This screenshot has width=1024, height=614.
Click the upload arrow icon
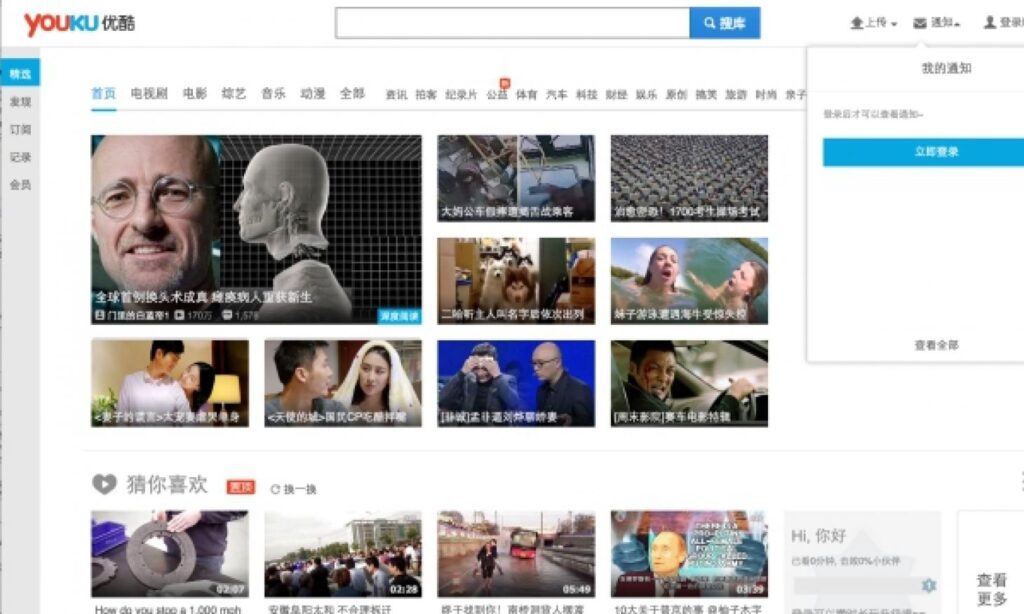[x=857, y=23]
